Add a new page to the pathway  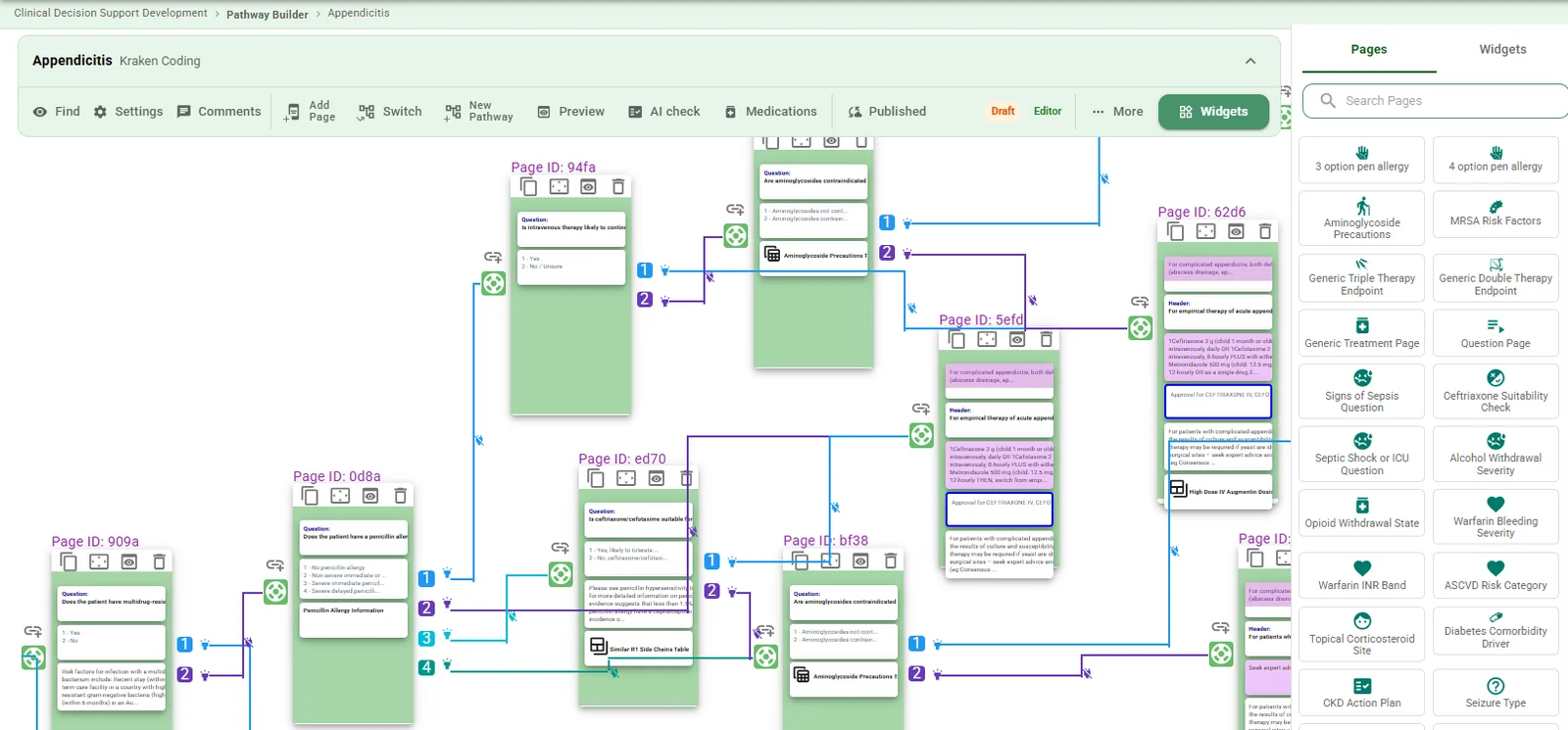tap(310, 112)
